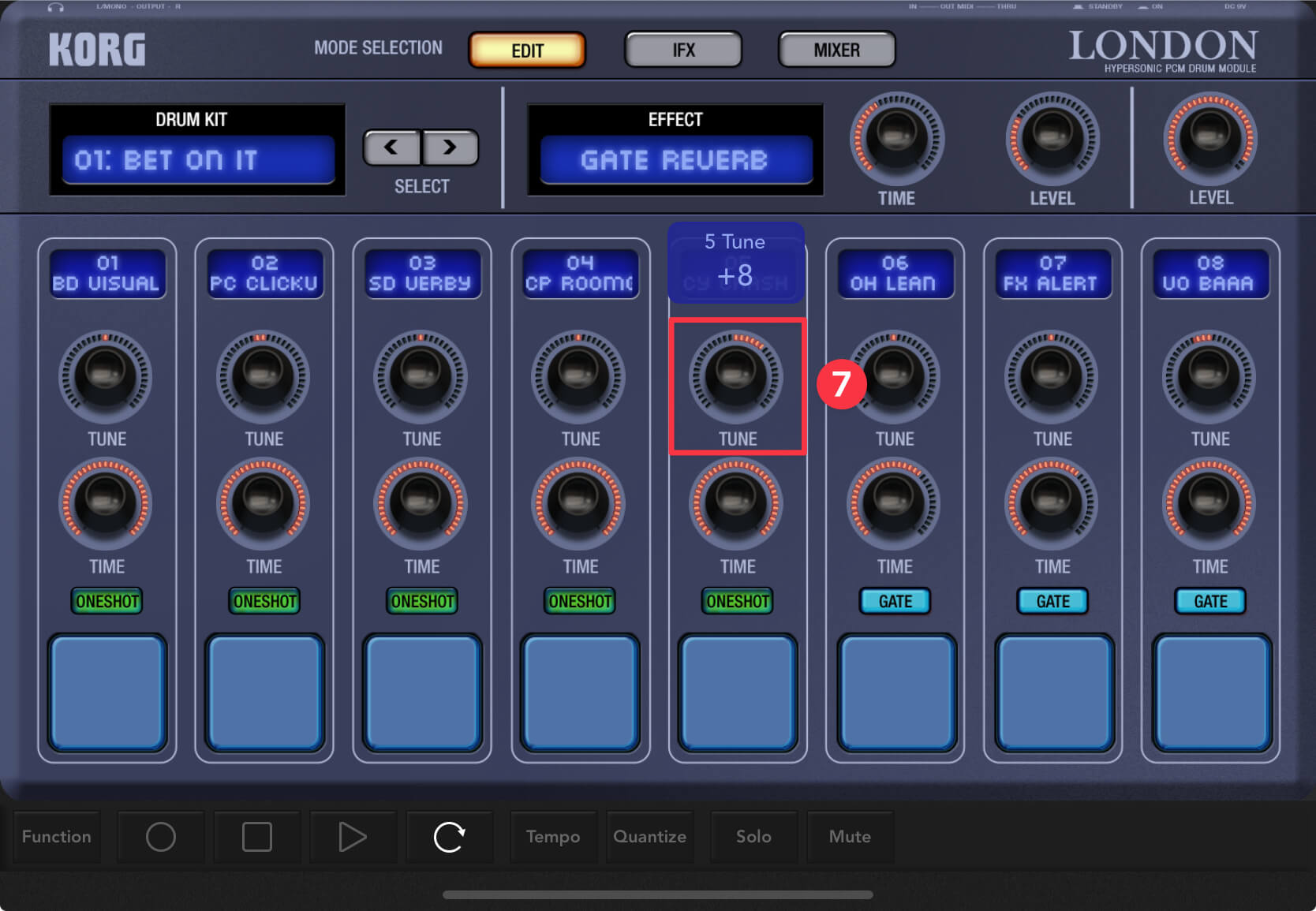This screenshot has height=911, width=1316.
Task: Select the previous drum kit arrow
Action: click(x=391, y=147)
